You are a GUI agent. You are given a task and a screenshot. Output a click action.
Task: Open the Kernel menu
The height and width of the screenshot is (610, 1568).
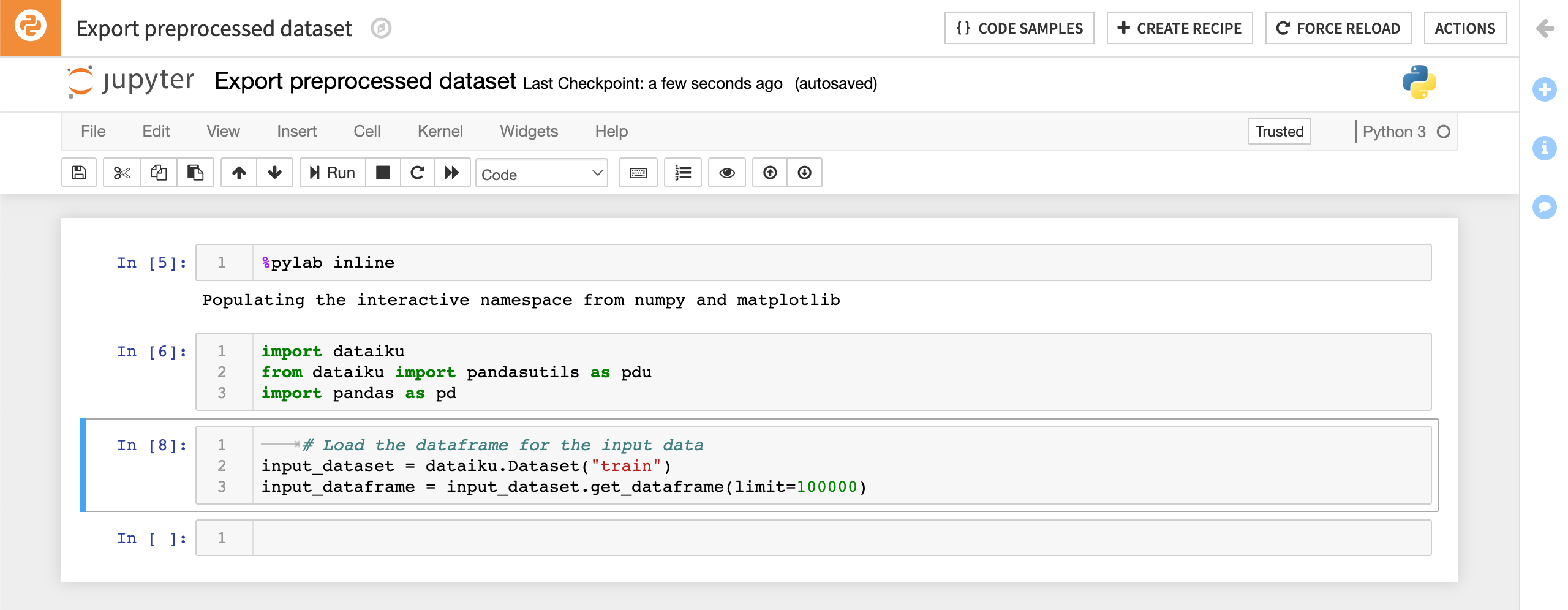440,131
